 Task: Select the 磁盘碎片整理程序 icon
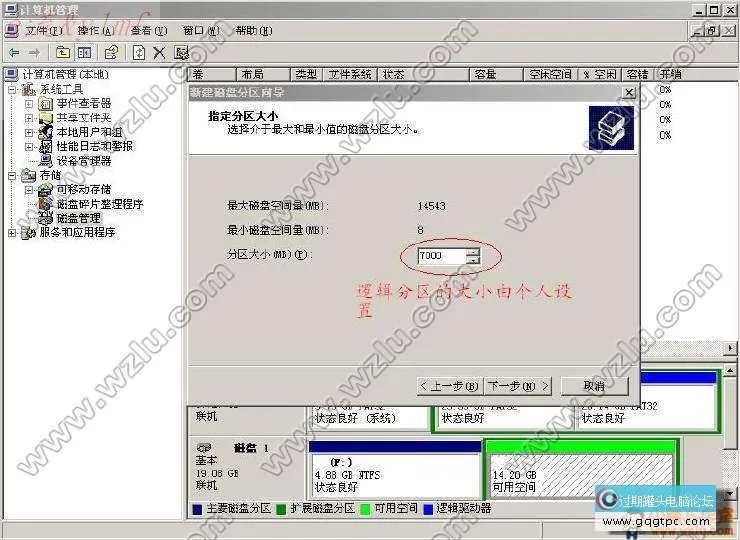[x=45, y=204]
